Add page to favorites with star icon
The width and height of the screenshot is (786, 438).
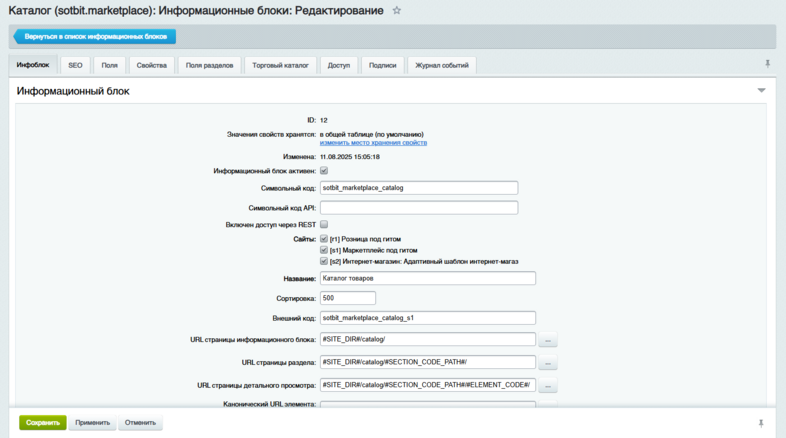397,11
